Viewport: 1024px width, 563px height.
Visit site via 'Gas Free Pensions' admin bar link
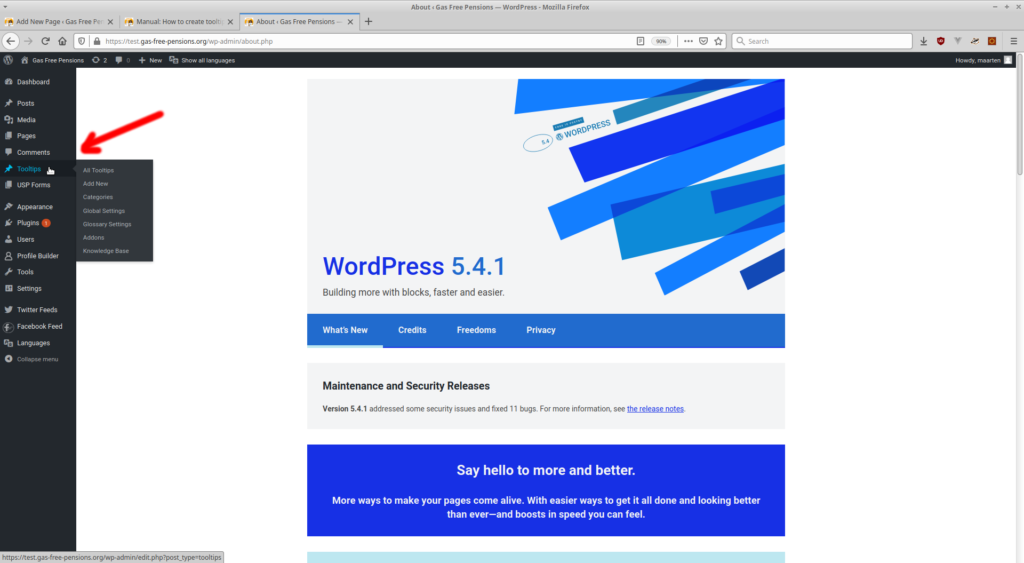(x=52, y=60)
